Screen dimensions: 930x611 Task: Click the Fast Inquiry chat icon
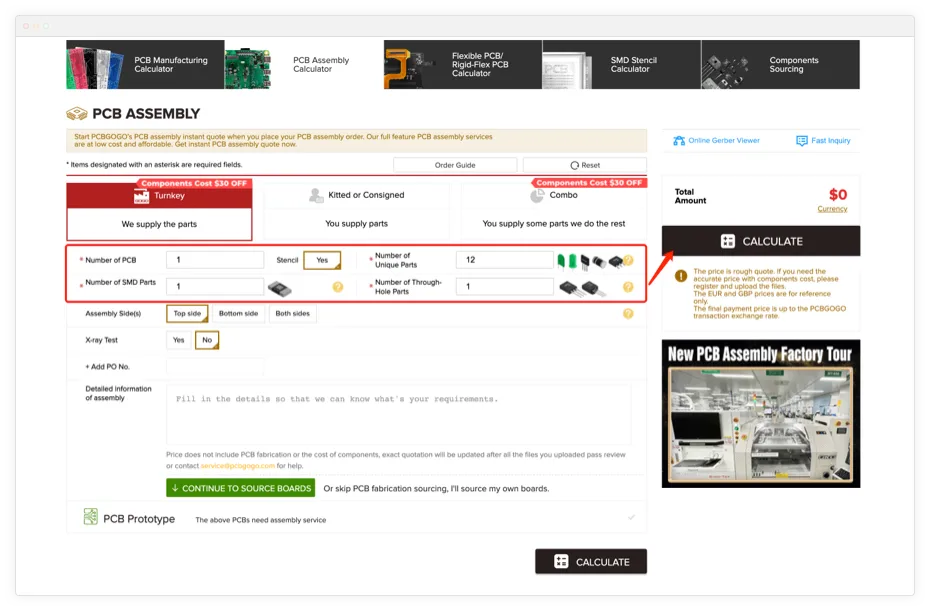[x=801, y=141]
